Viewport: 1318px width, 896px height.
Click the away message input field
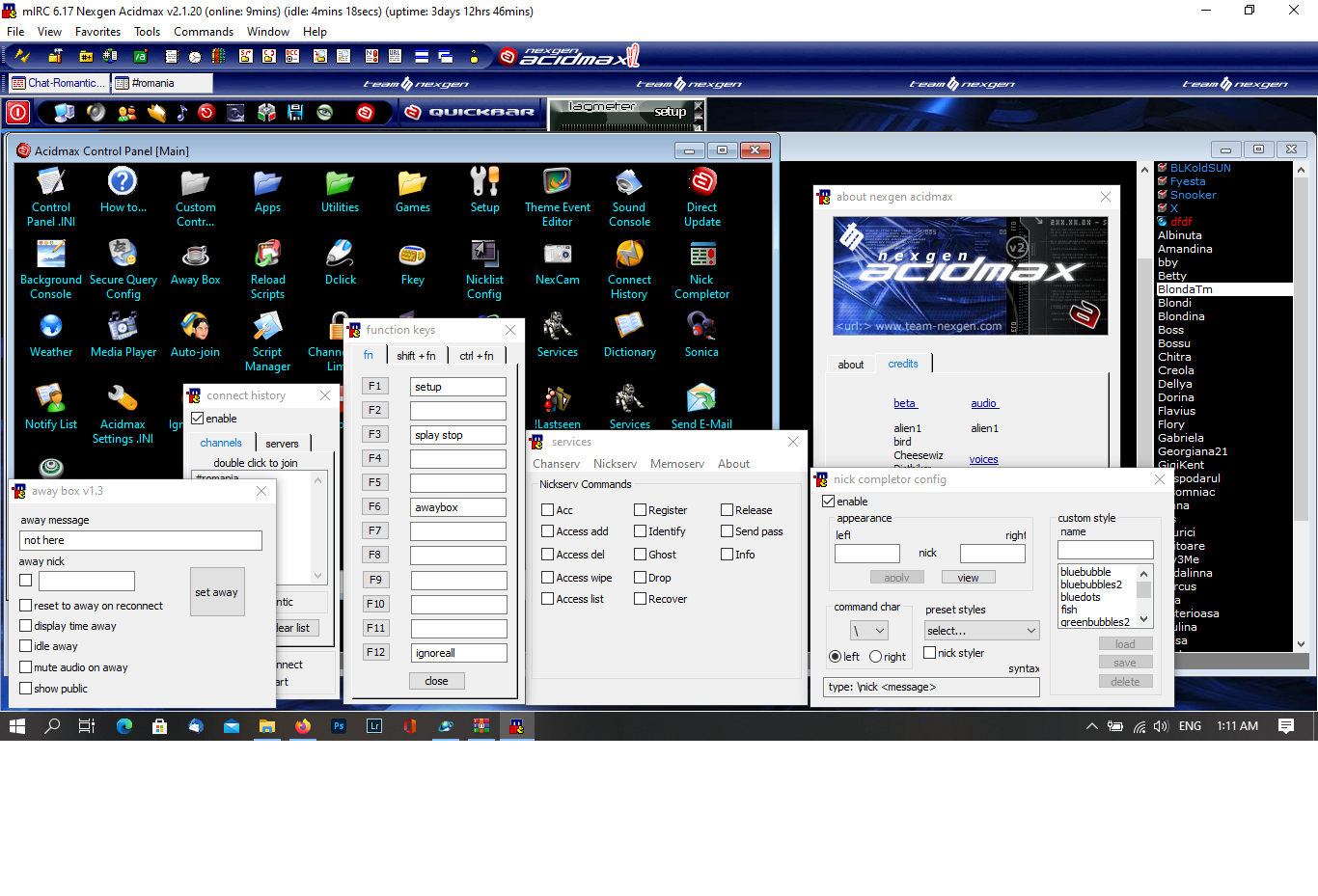pyautogui.click(x=141, y=540)
